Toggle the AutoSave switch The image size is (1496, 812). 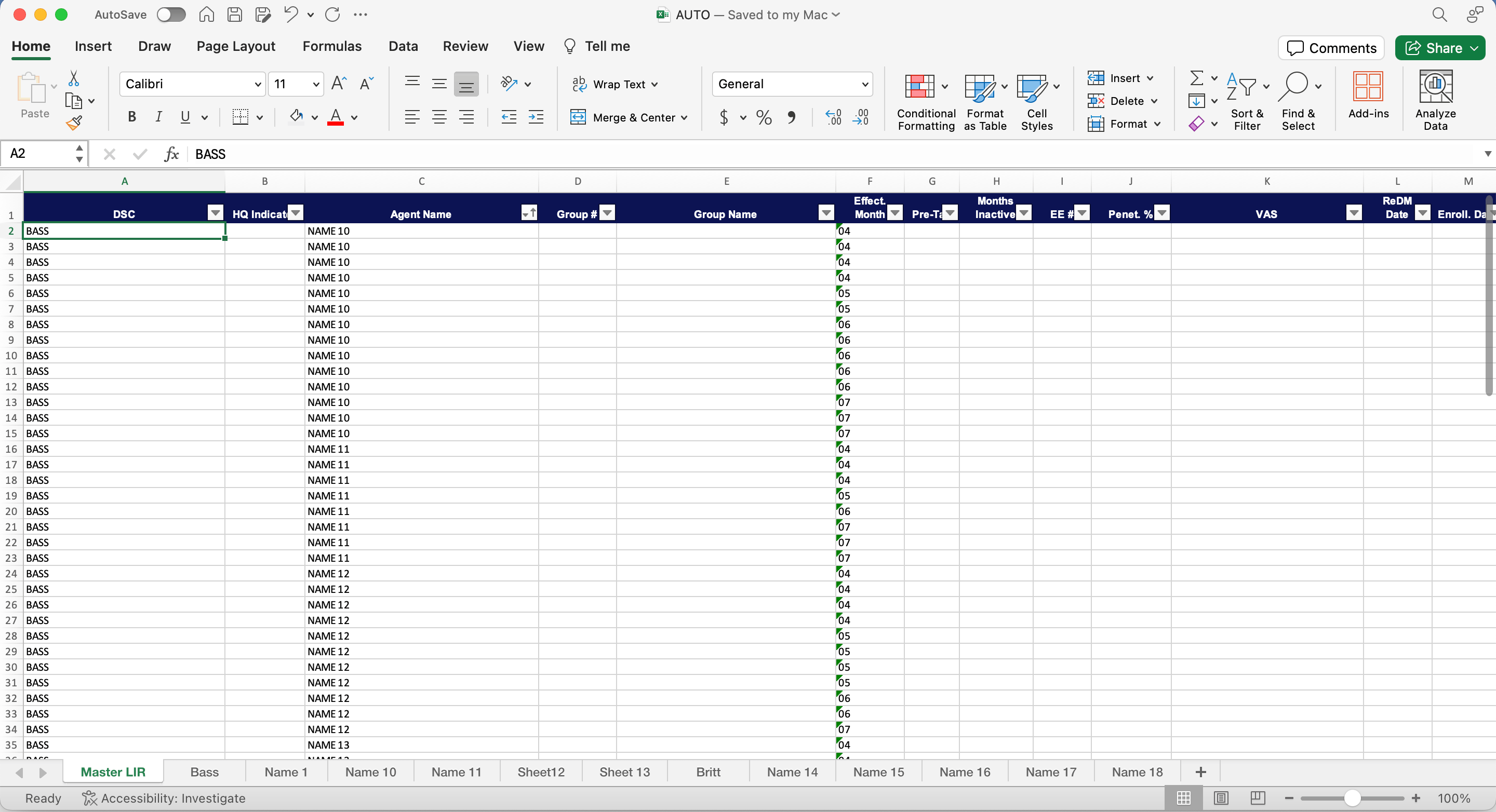point(171,15)
